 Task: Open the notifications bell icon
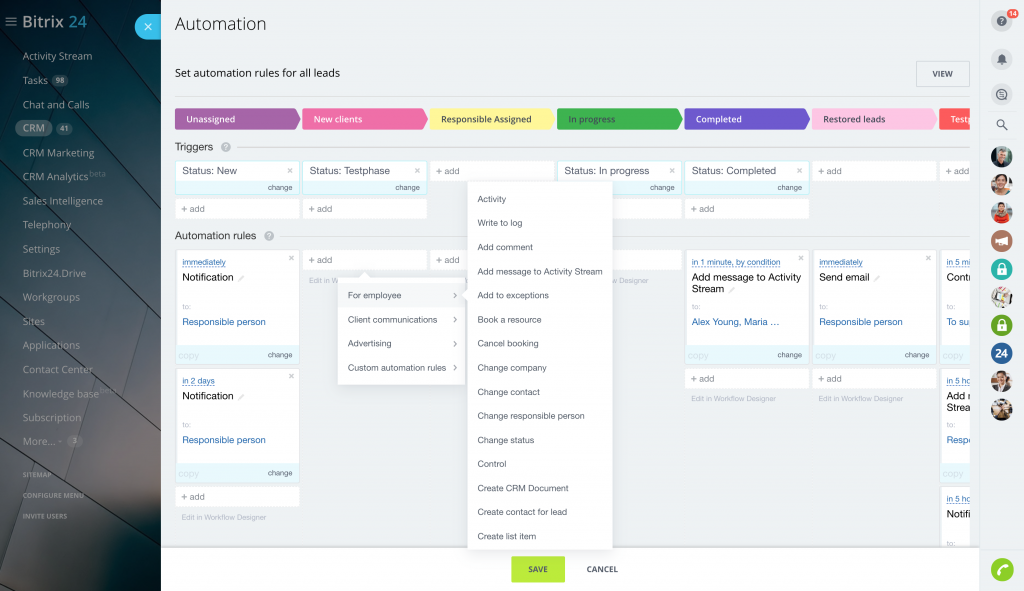(1001, 60)
